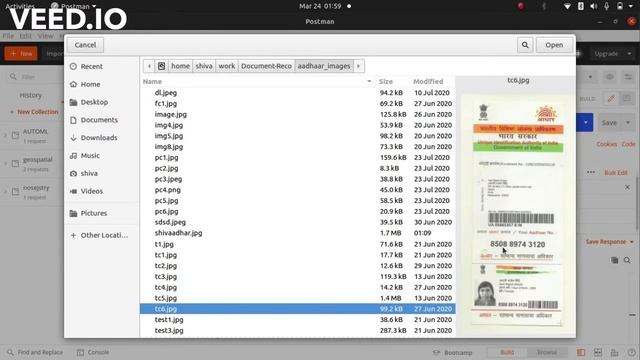Navigate to shiva in the path bar
Image resolution: width=640 pixels, height=360 pixels.
[204, 66]
